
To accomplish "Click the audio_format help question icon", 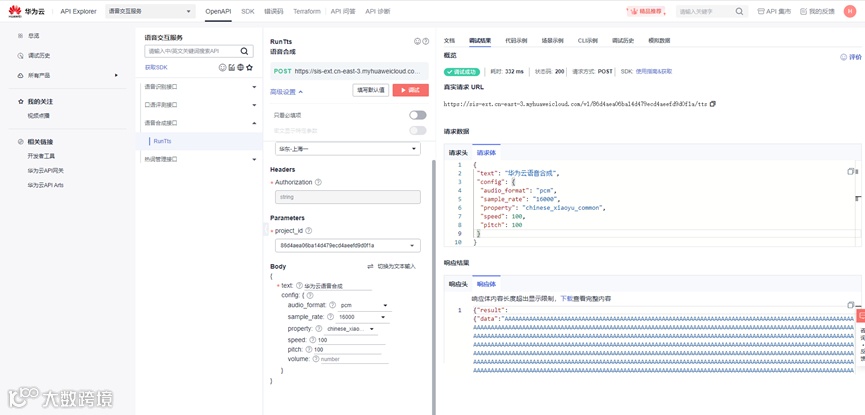I will [333, 305].
